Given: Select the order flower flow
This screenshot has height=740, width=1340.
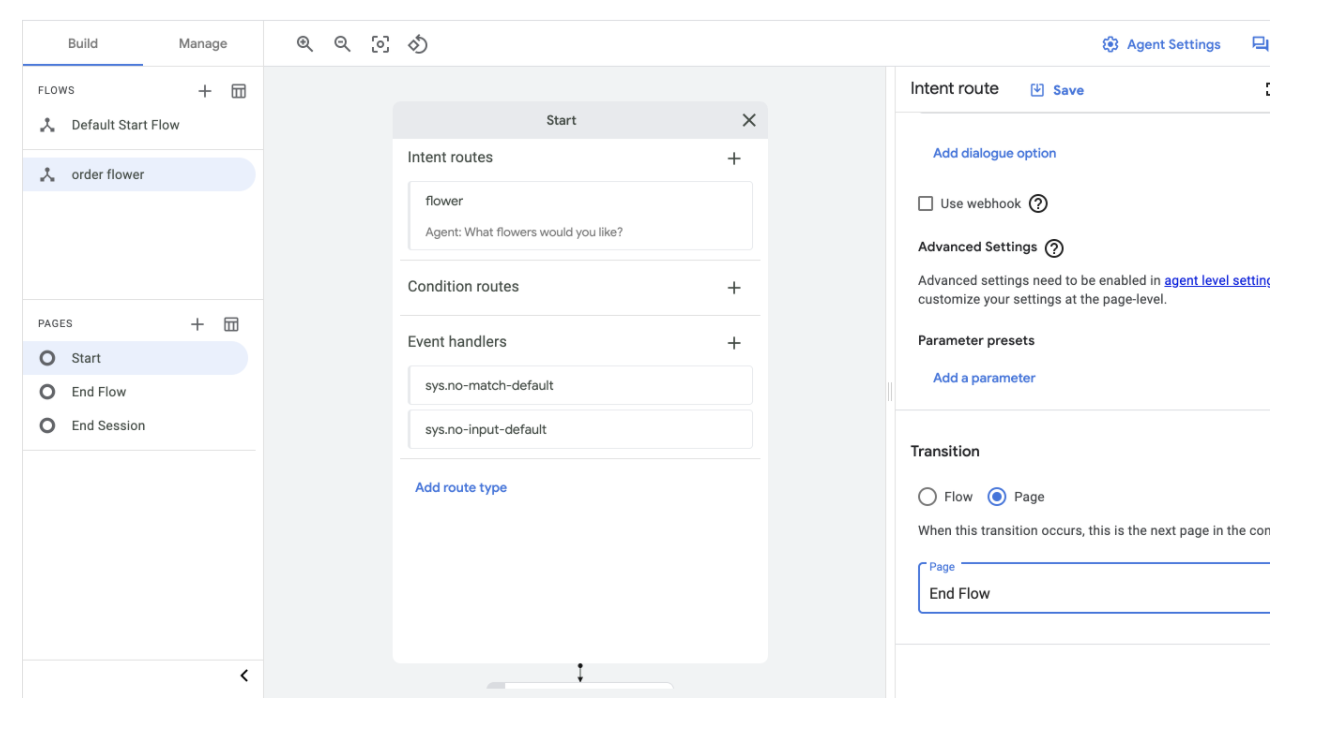Looking at the screenshot, I should point(108,175).
